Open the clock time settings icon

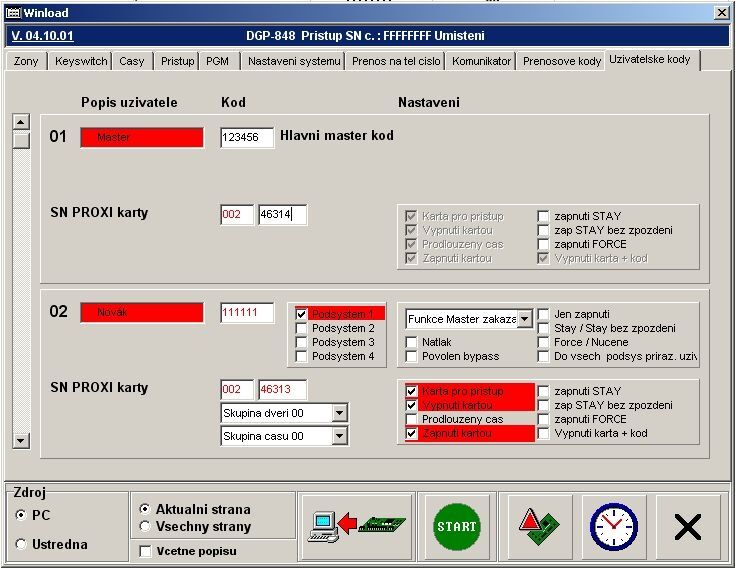point(612,527)
